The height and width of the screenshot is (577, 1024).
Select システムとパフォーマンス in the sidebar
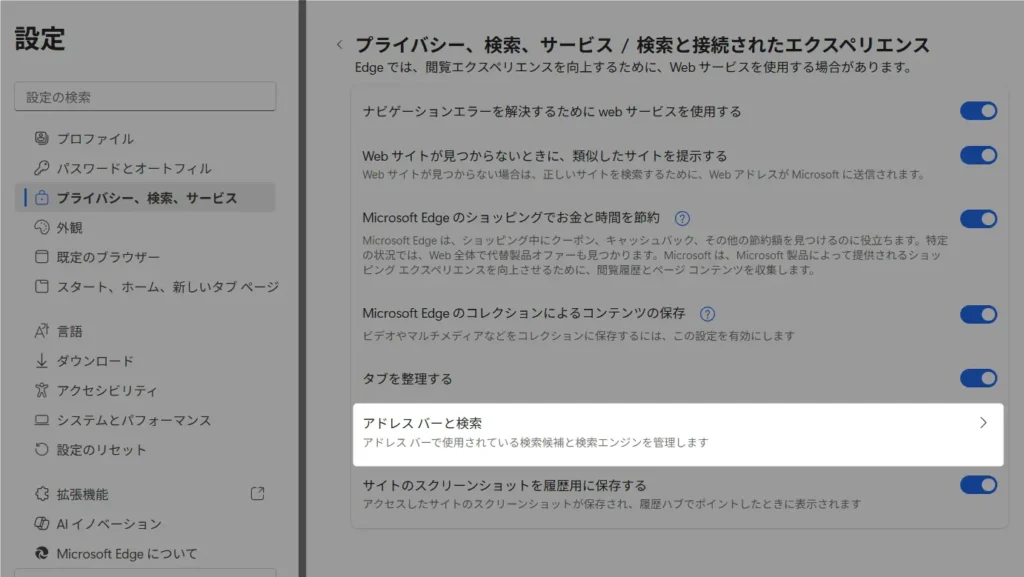[x=133, y=421]
